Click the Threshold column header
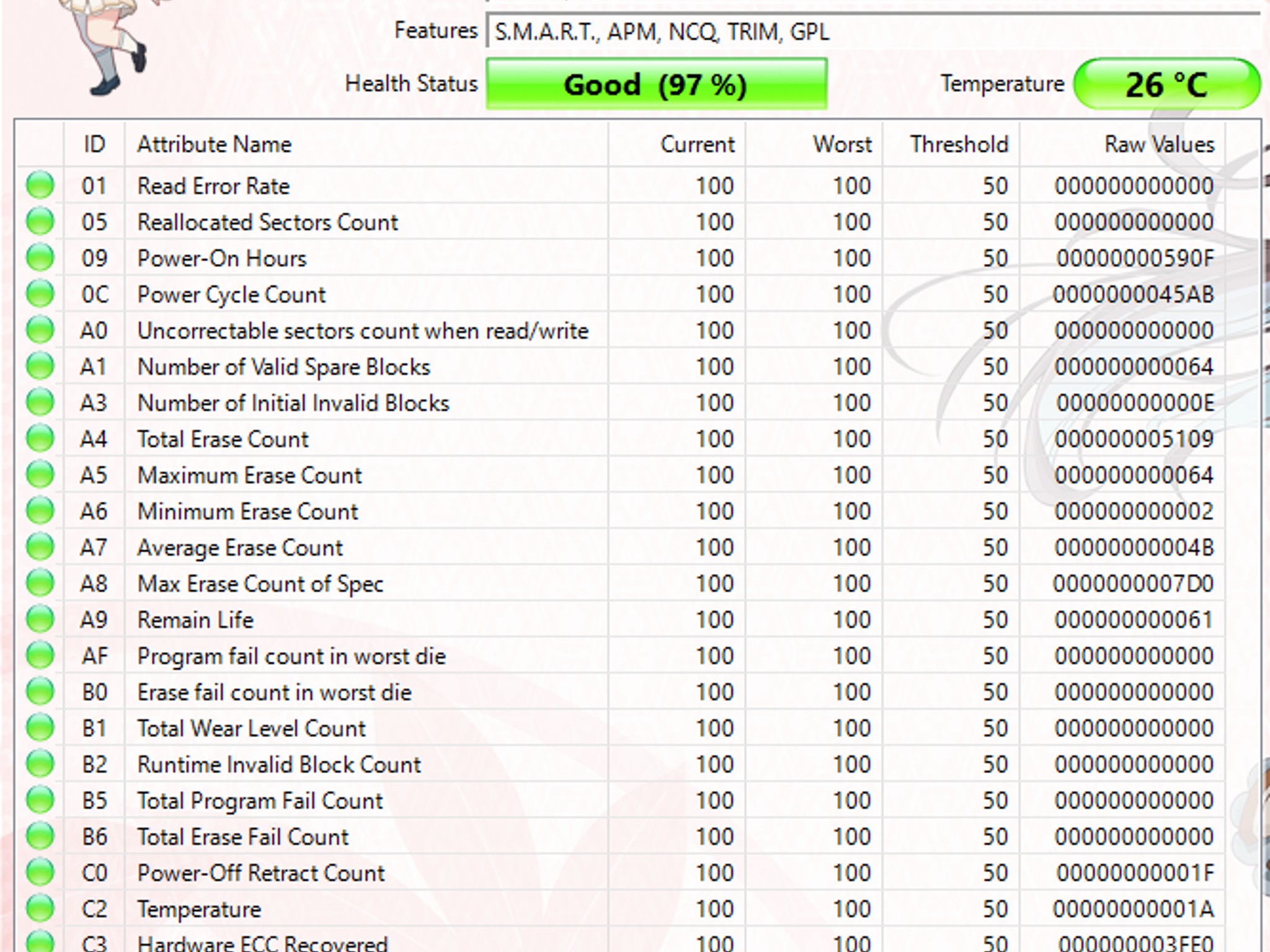This screenshot has width=1270, height=952. point(951,144)
